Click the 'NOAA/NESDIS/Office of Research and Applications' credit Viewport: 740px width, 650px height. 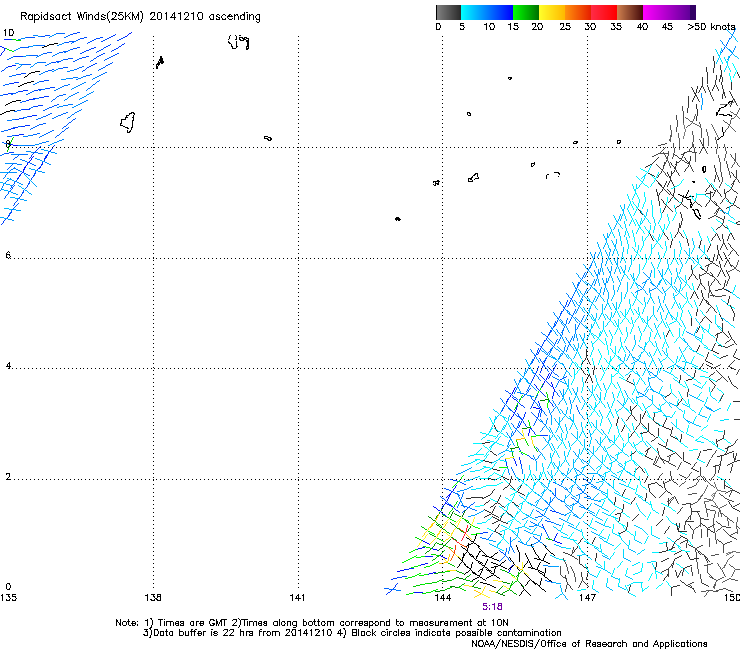click(589, 644)
